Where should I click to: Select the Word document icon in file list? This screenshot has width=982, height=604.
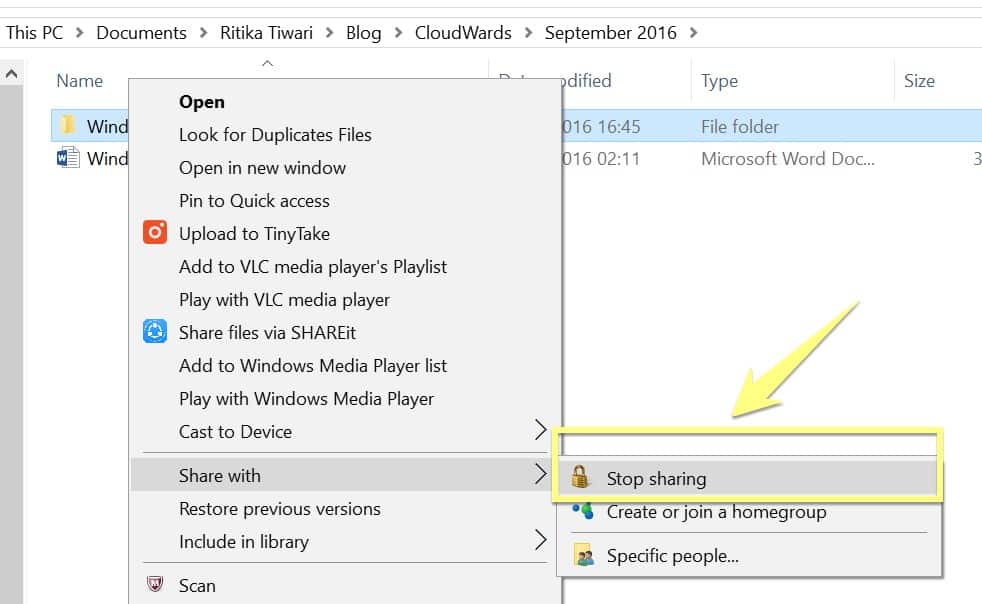[68, 157]
